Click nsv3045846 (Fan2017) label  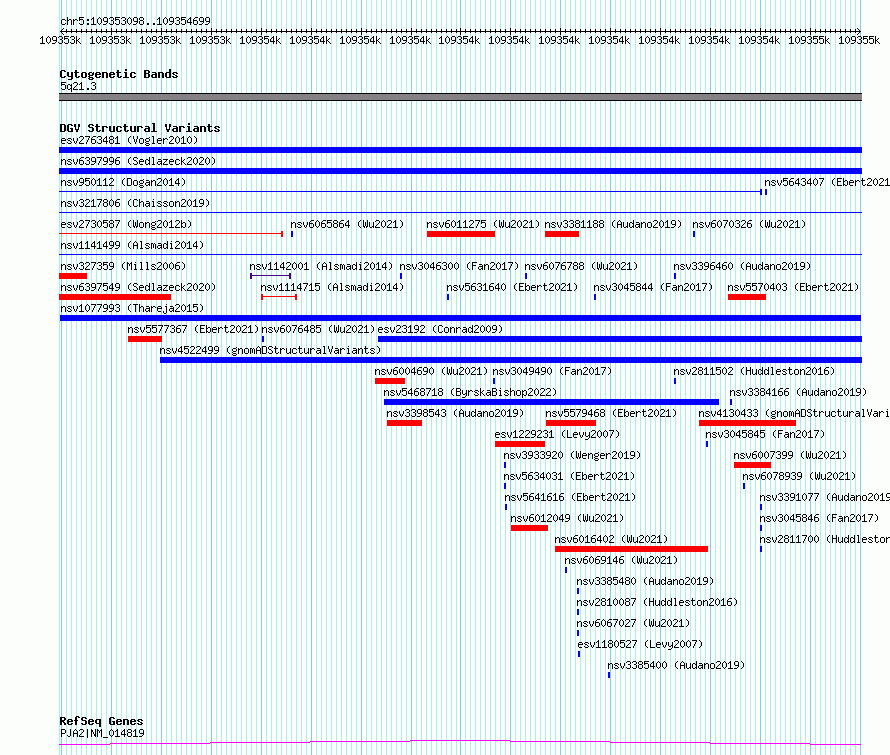[820, 518]
